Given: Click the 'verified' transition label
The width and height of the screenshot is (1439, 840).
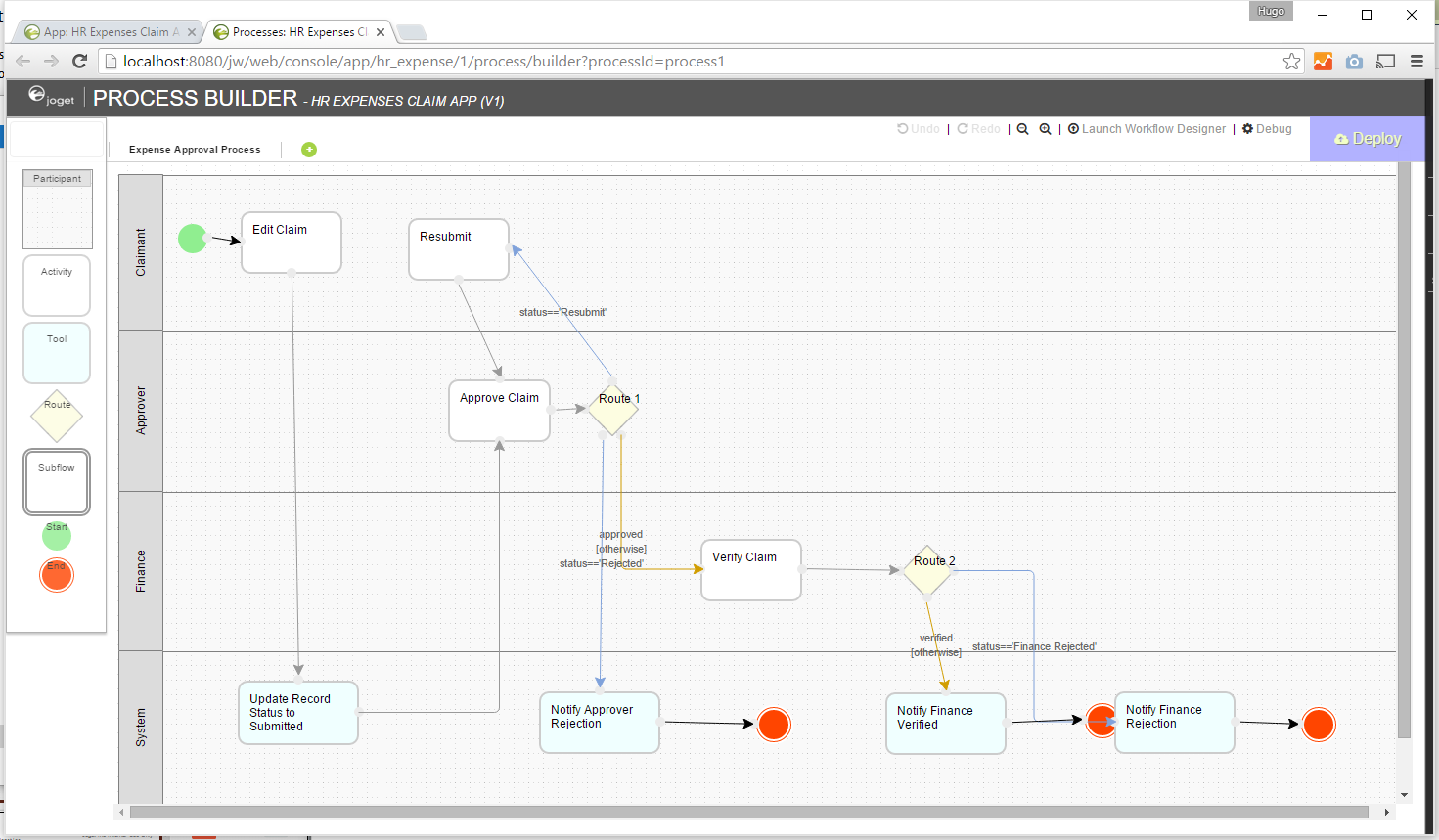Looking at the screenshot, I should (x=936, y=638).
